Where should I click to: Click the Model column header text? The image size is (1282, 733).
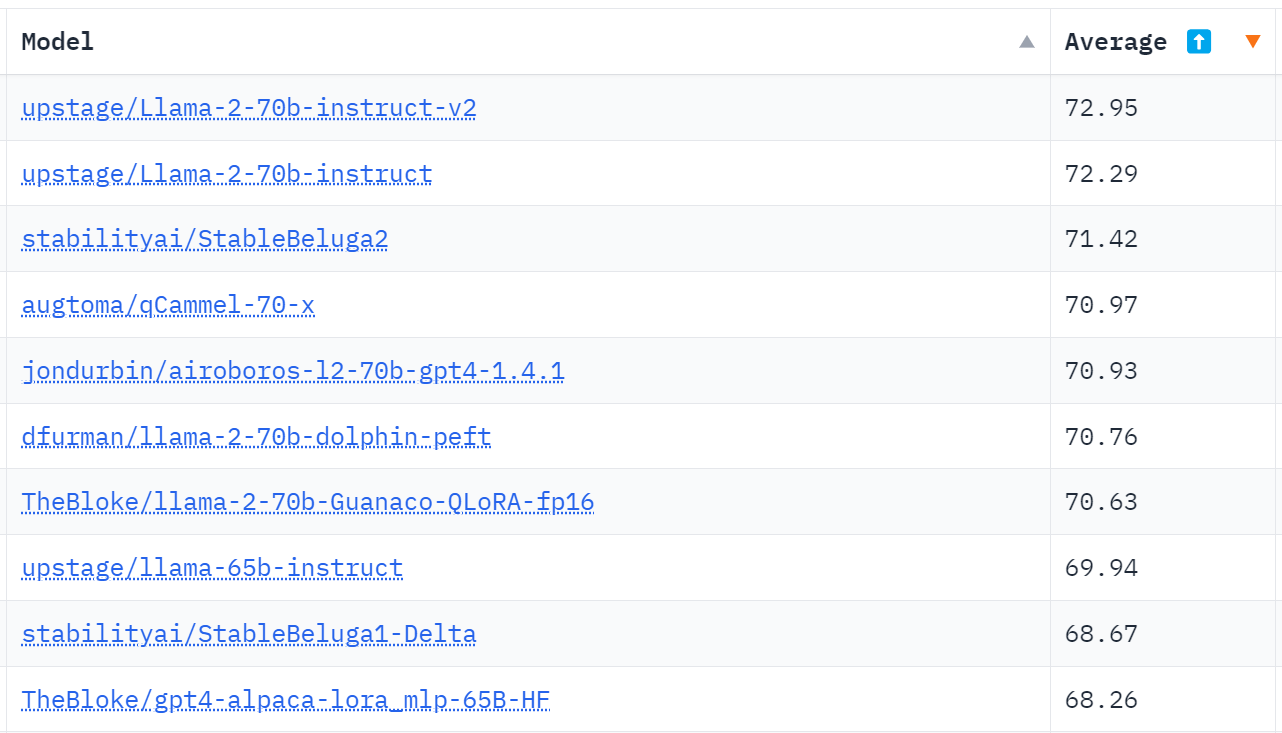58,42
